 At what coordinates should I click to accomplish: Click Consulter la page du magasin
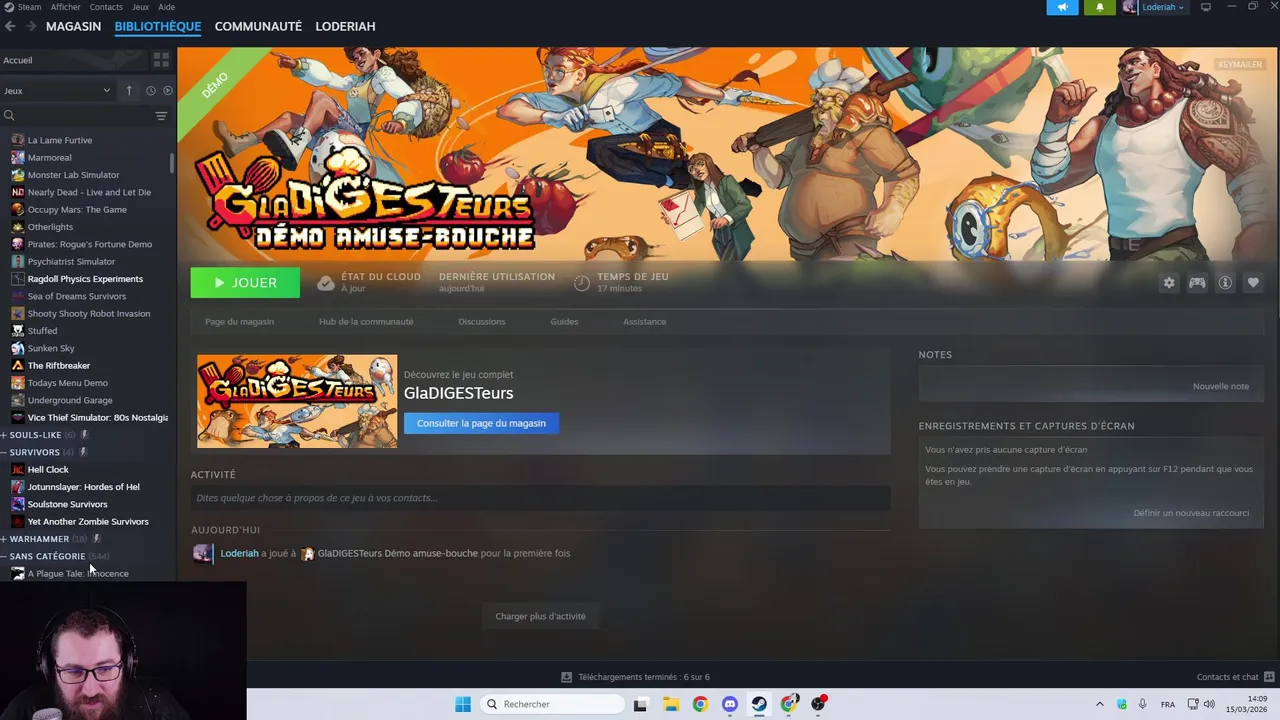click(481, 423)
